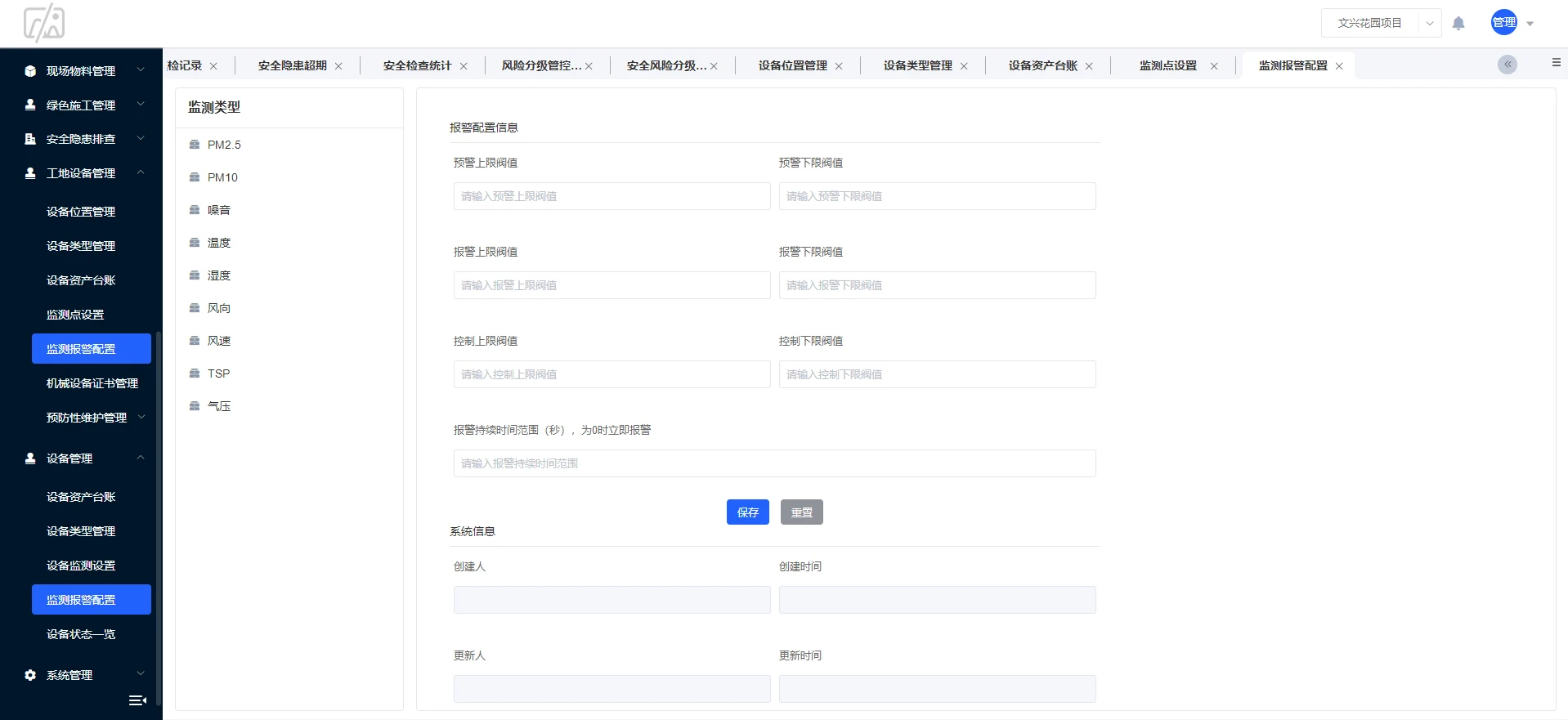Screen dimensions: 1568x720
Task: Click the 预警下限阀值 input field
Action: click(x=938, y=196)
